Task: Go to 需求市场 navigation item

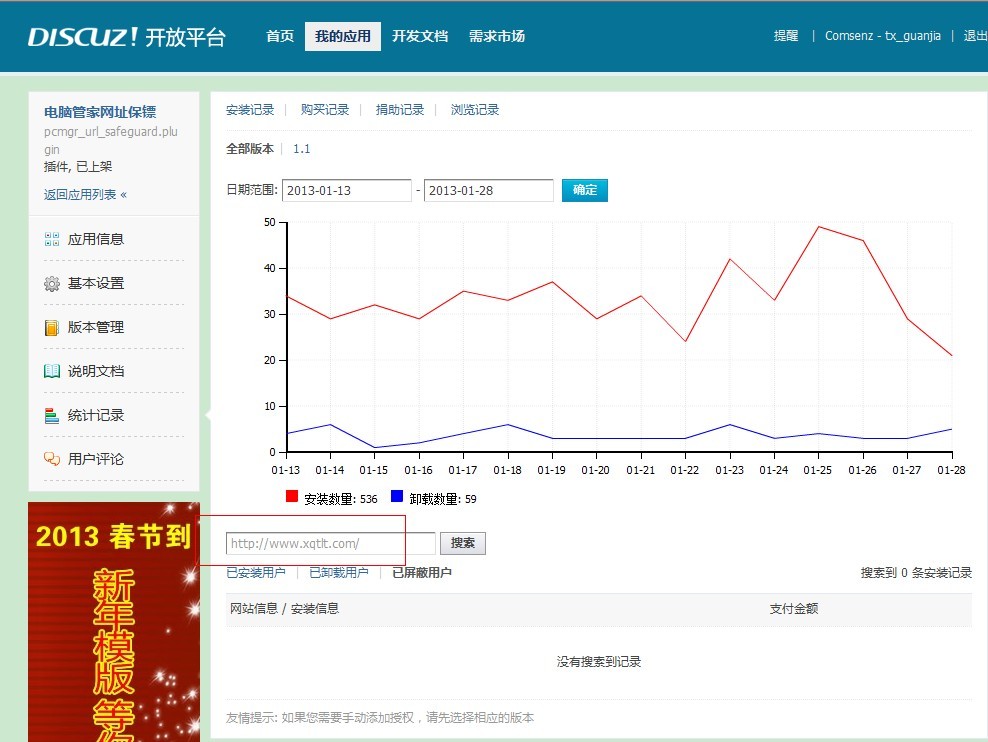Action: pyautogui.click(x=497, y=36)
